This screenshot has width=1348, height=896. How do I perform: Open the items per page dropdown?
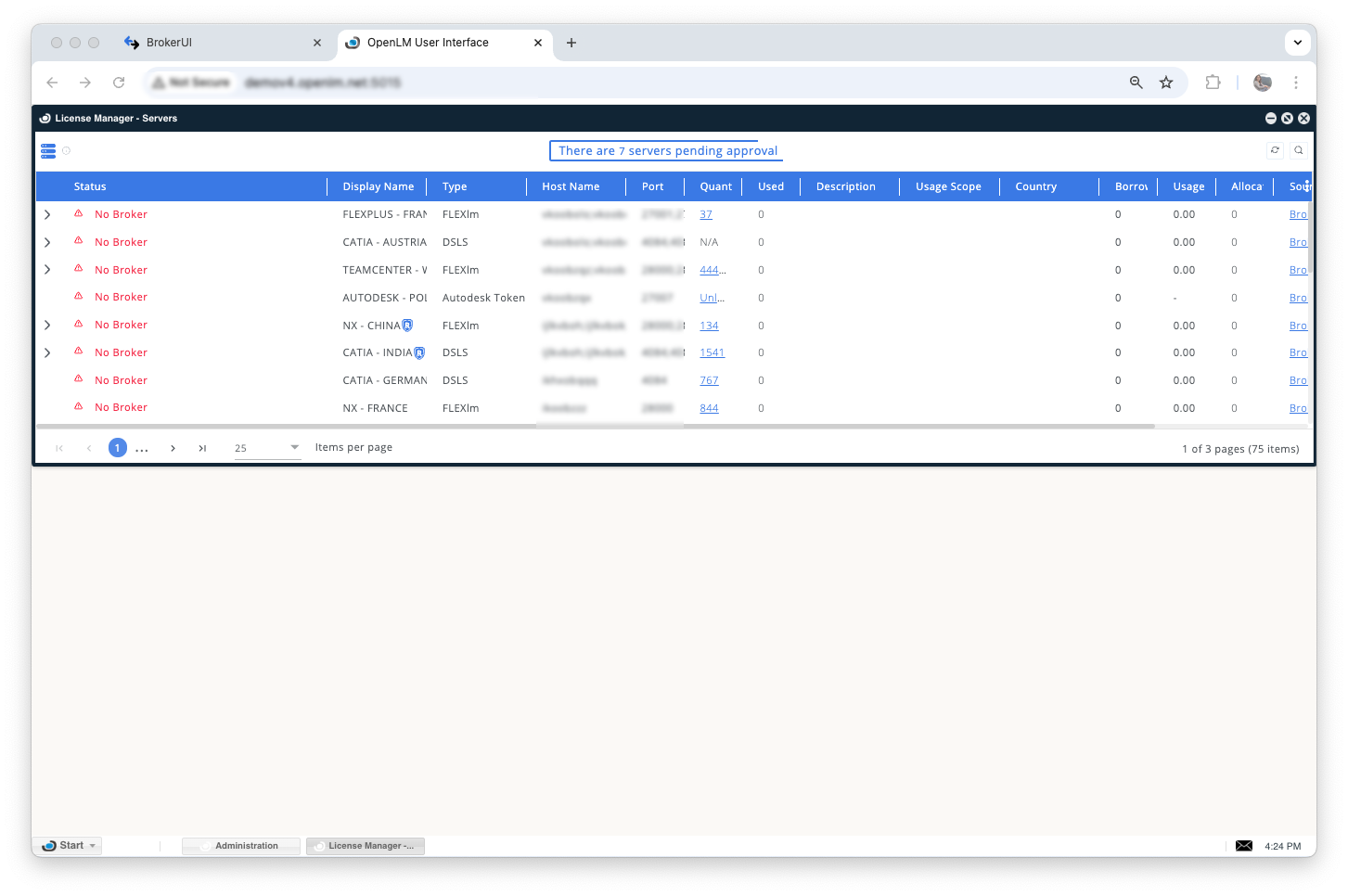pyautogui.click(x=267, y=448)
